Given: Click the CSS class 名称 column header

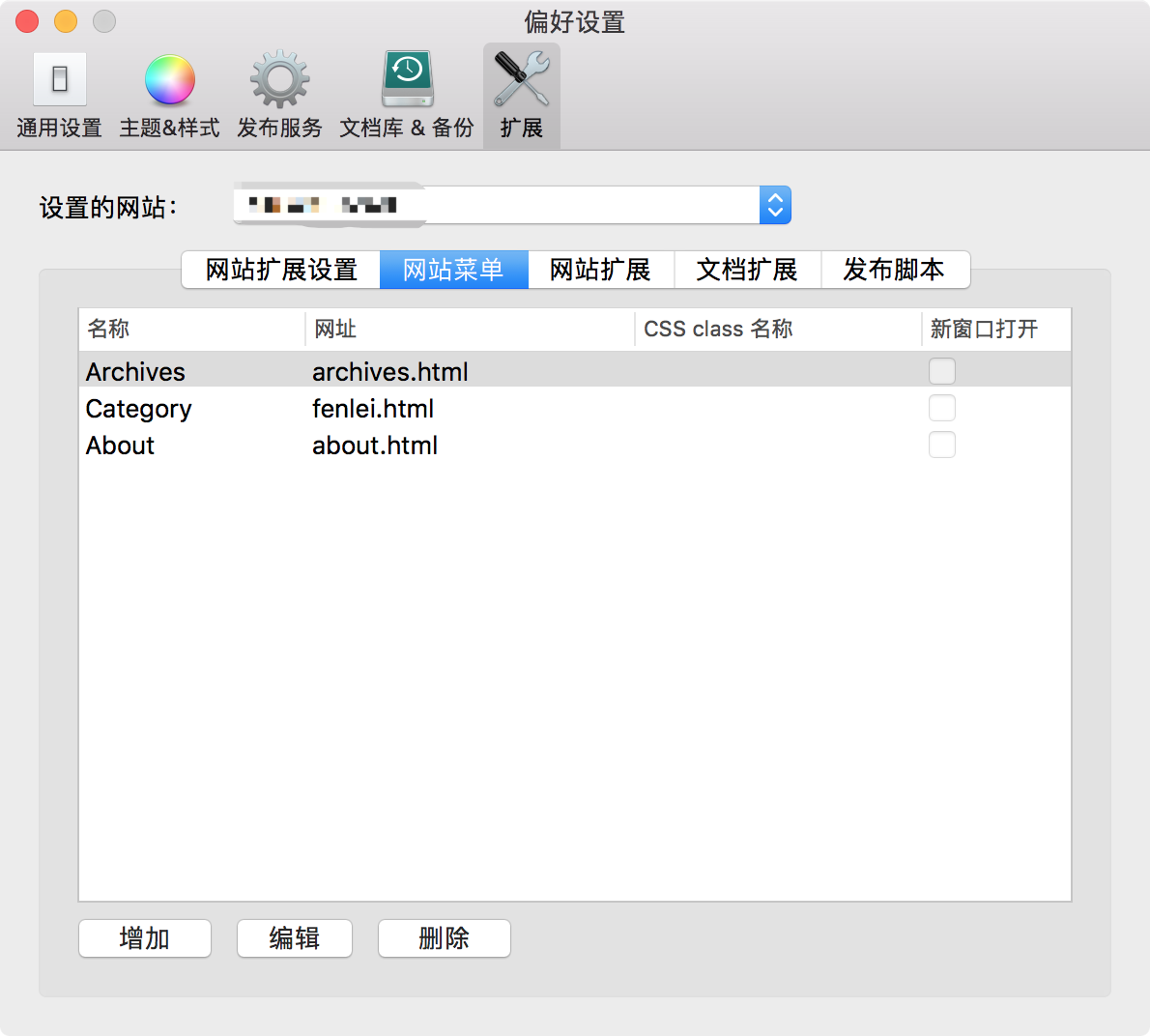Looking at the screenshot, I should [x=778, y=329].
